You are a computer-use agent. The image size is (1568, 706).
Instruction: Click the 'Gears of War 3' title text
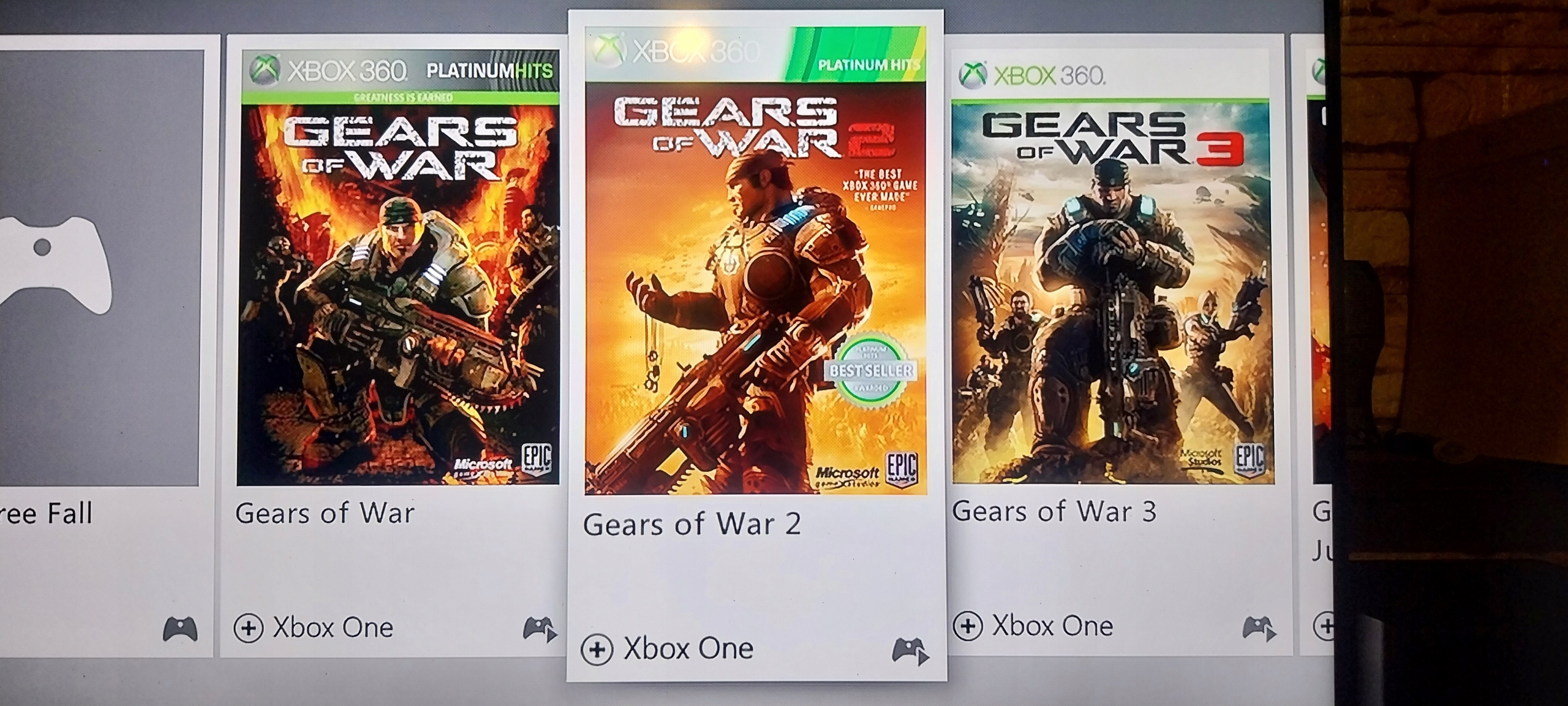coord(1054,512)
